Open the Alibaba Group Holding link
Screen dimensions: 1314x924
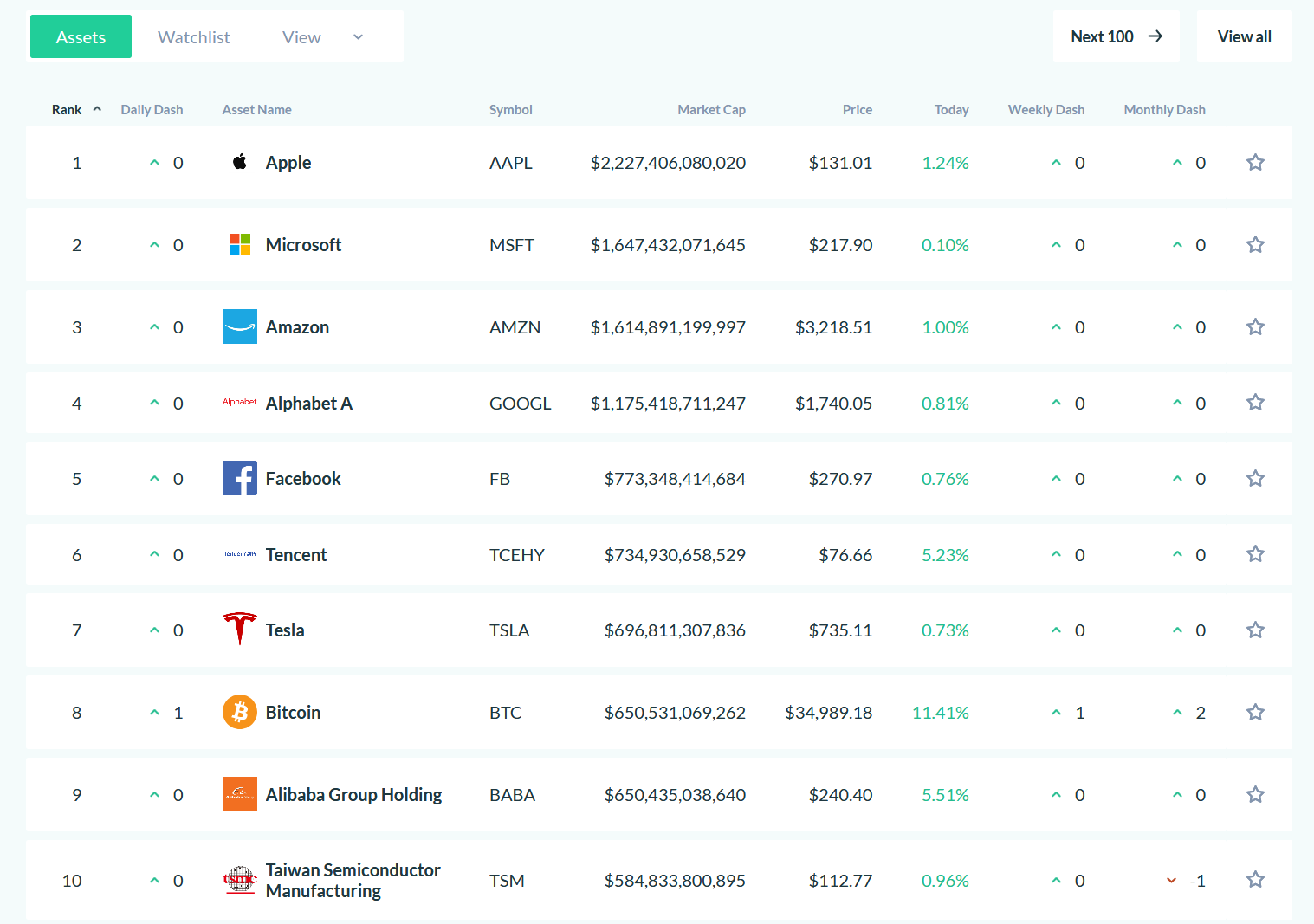coord(353,795)
